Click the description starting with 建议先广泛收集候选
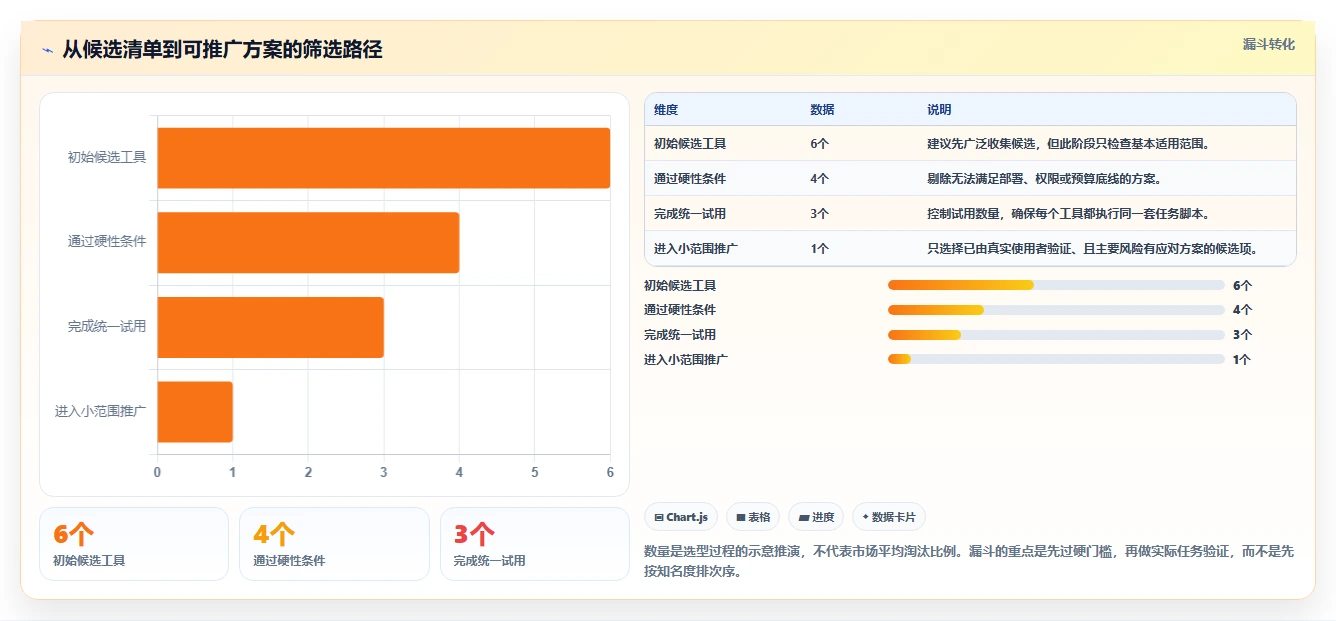This screenshot has width=1336, height=621. click(x=1069, y=144)
